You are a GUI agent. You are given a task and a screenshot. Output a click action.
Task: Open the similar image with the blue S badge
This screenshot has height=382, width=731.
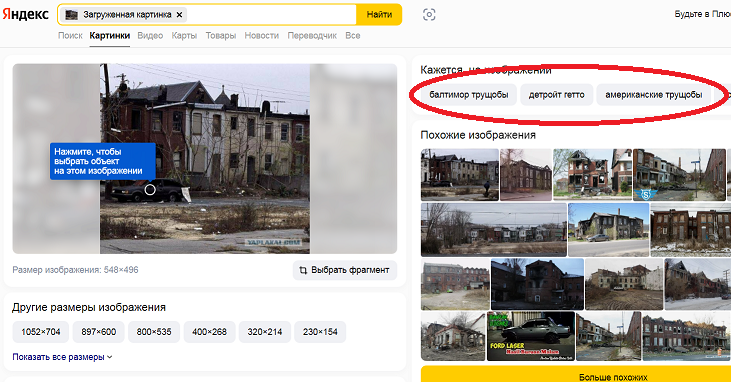(679, 175)
